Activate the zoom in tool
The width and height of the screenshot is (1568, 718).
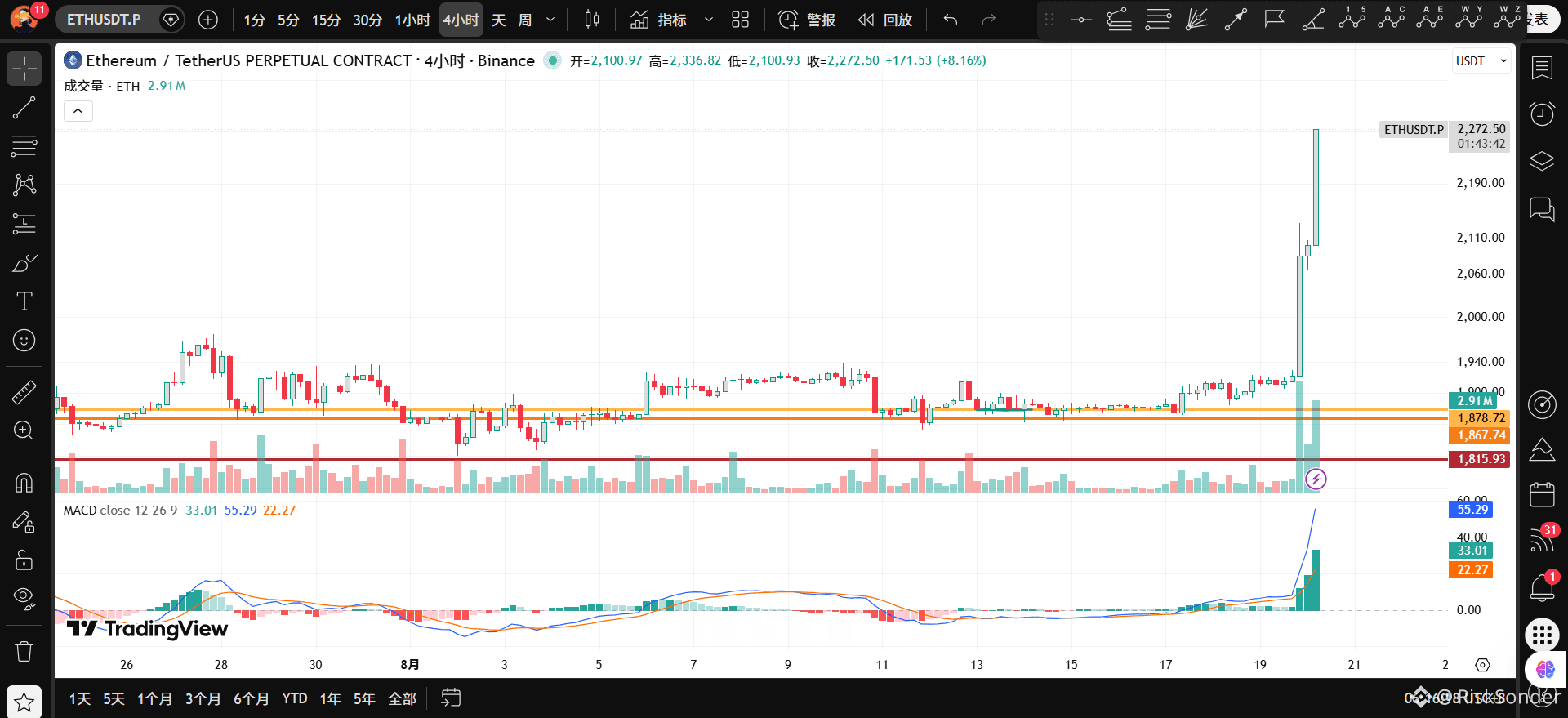tap(24, 430)
